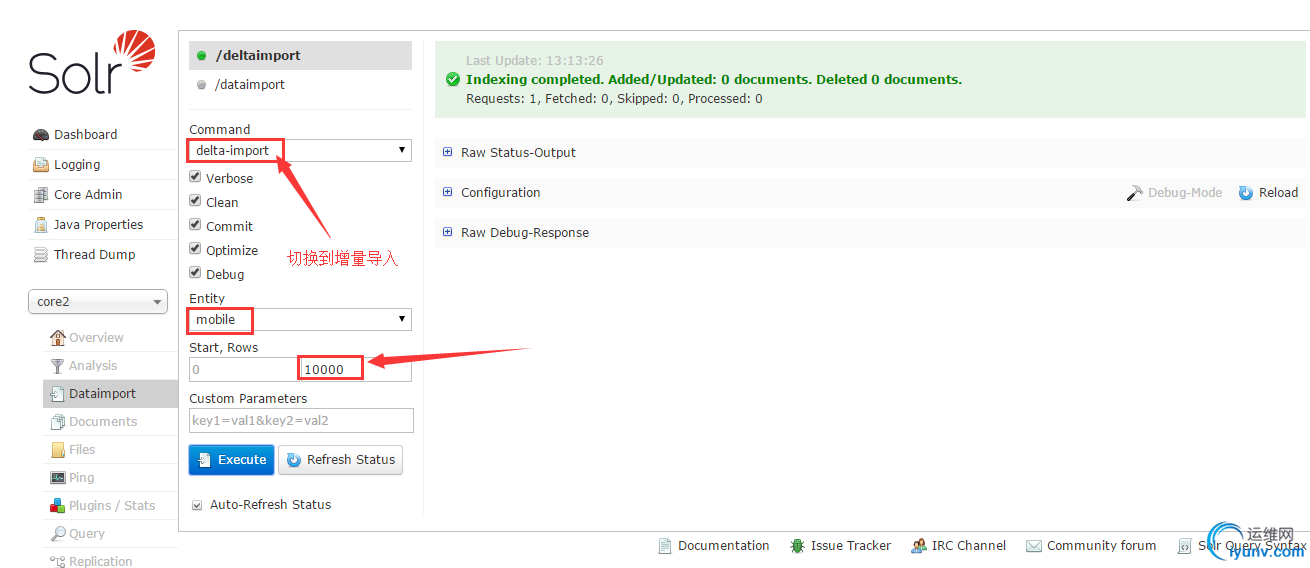Open Dashboard via its gauge icon
This screenshot has width=1310, height=568.
41,135
